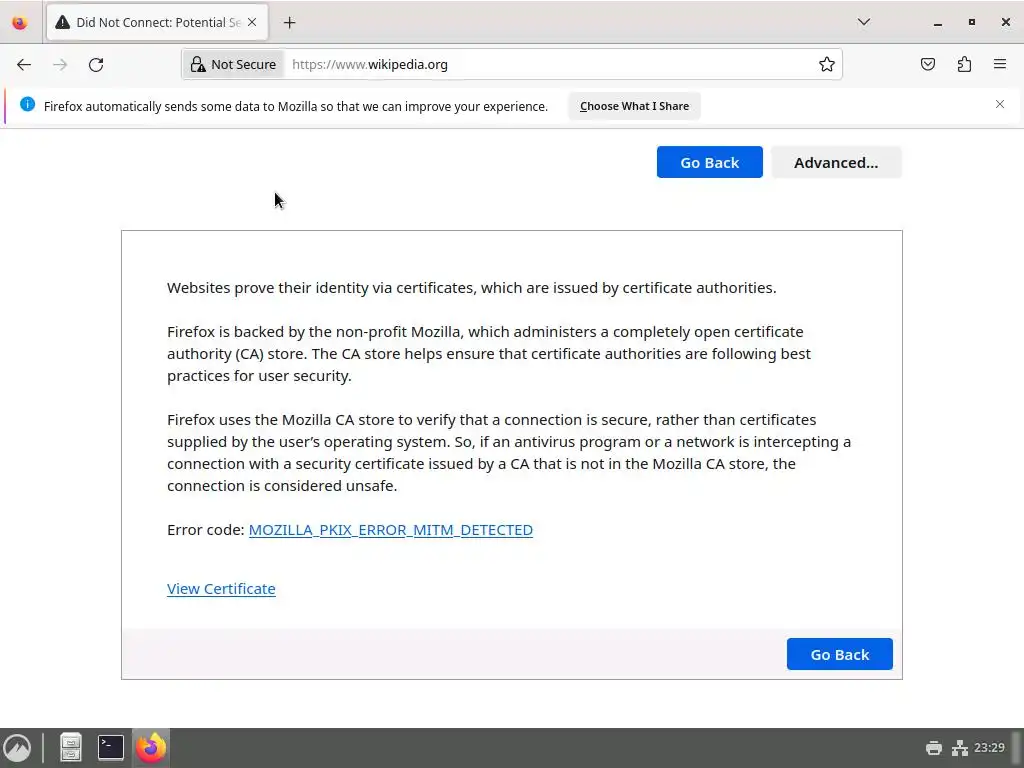Open the Firefox View icon in tab bar
The image size is (1024, 768).
coord(20,23)
